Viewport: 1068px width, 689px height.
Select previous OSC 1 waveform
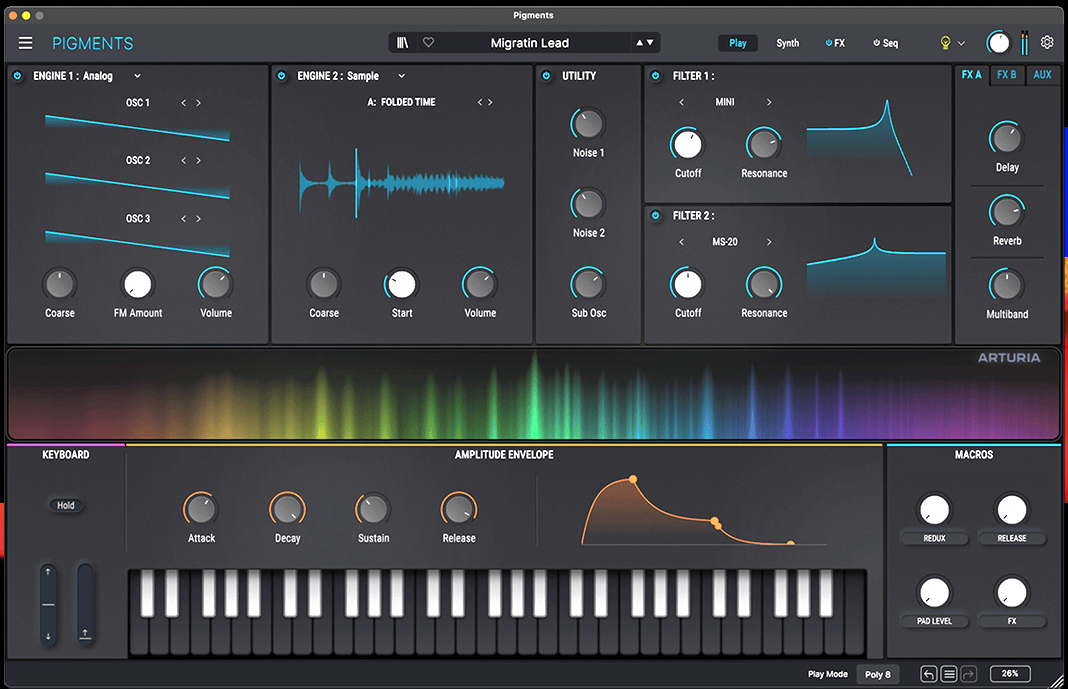tap(183, 103)
